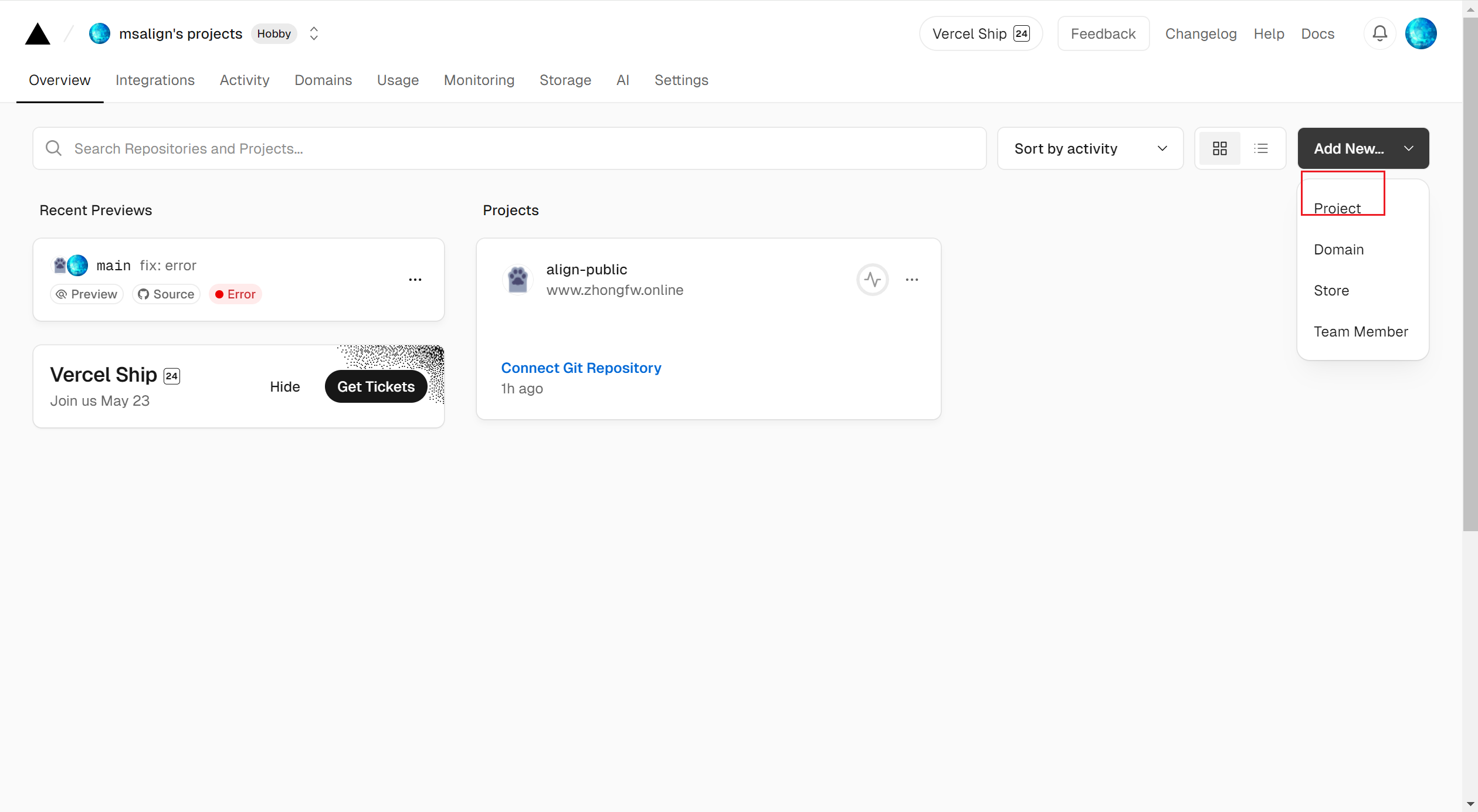Open the Integrations tab

coord(155,80)
